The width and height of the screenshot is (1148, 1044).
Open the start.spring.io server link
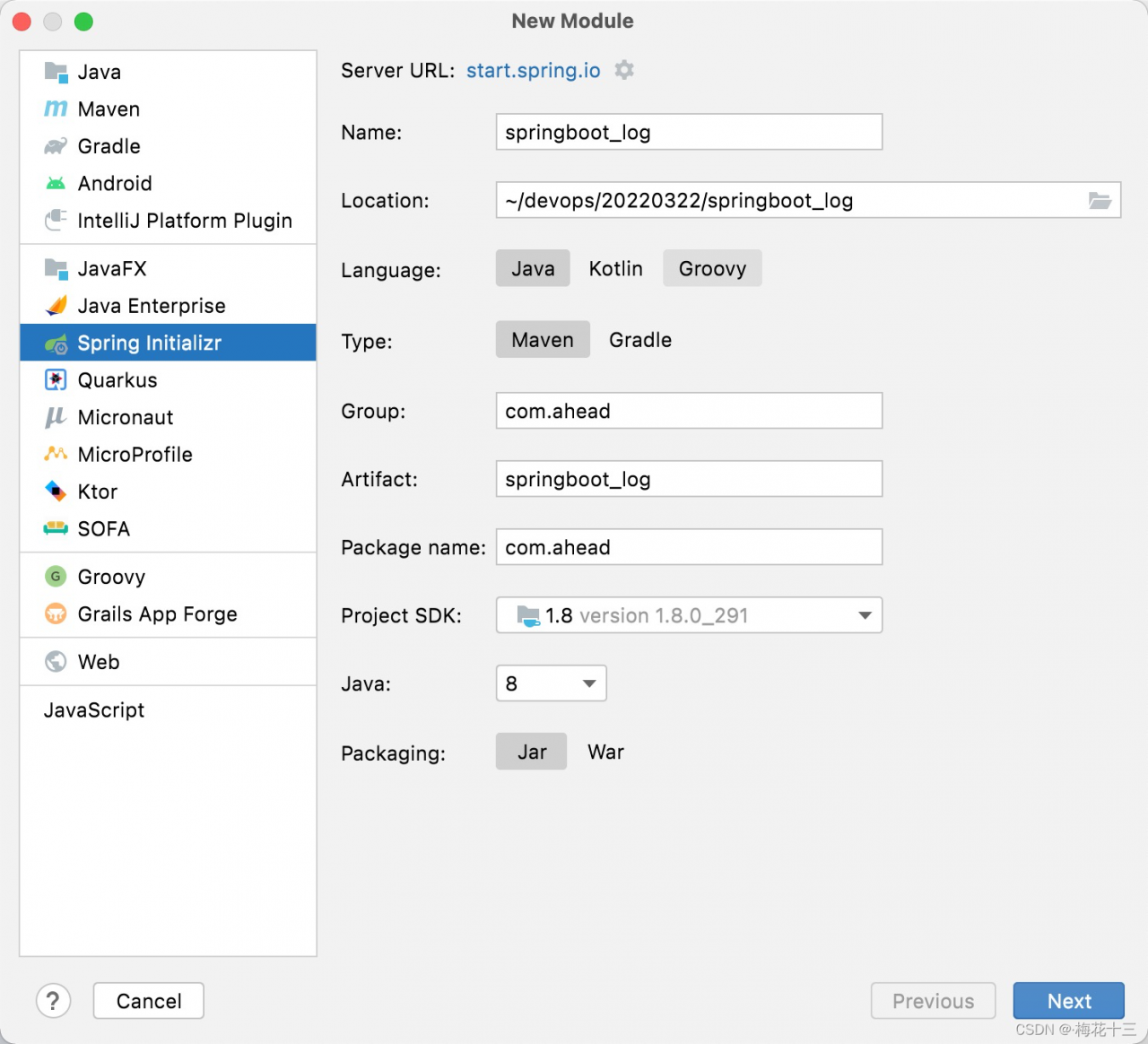pyautogui.click(x=534, y=71)
